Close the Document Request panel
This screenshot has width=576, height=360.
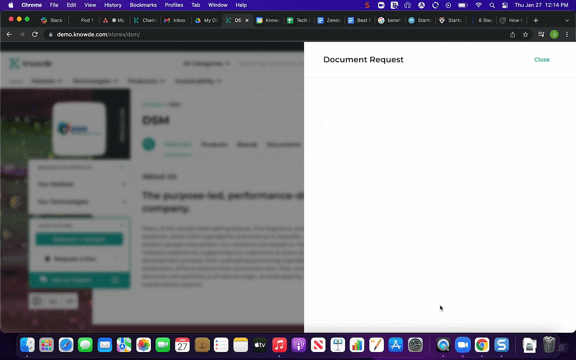tap(541, 60)
